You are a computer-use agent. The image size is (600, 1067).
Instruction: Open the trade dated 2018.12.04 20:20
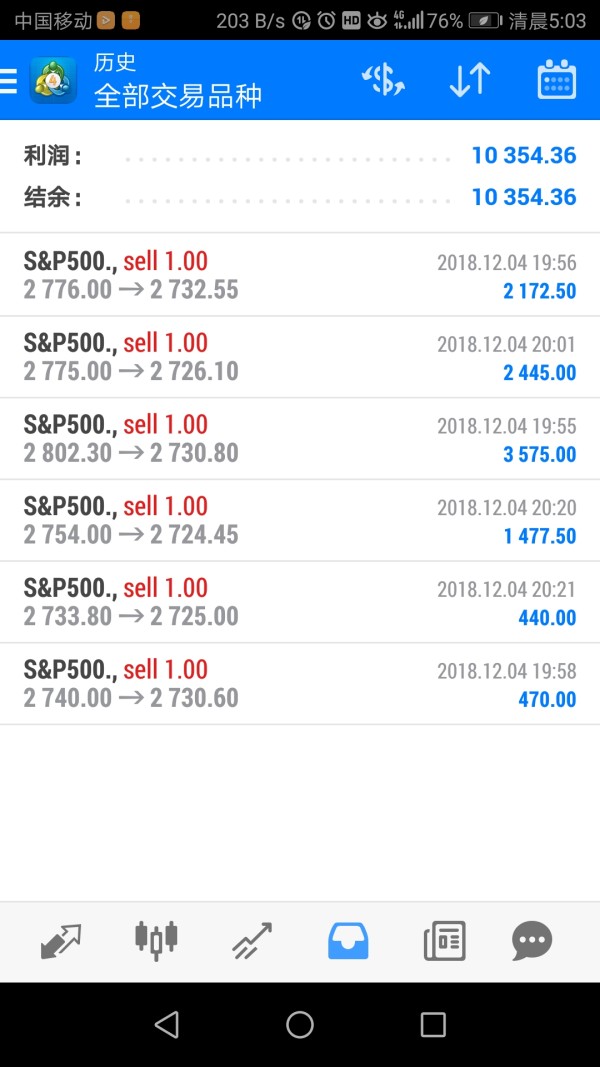[300, 520]
